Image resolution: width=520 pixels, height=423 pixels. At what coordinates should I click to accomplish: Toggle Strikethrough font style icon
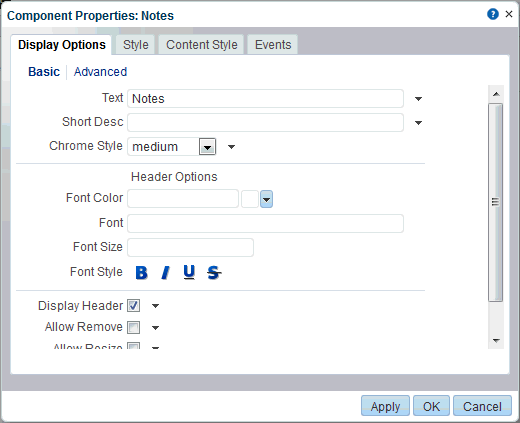[x=214, y=273]
